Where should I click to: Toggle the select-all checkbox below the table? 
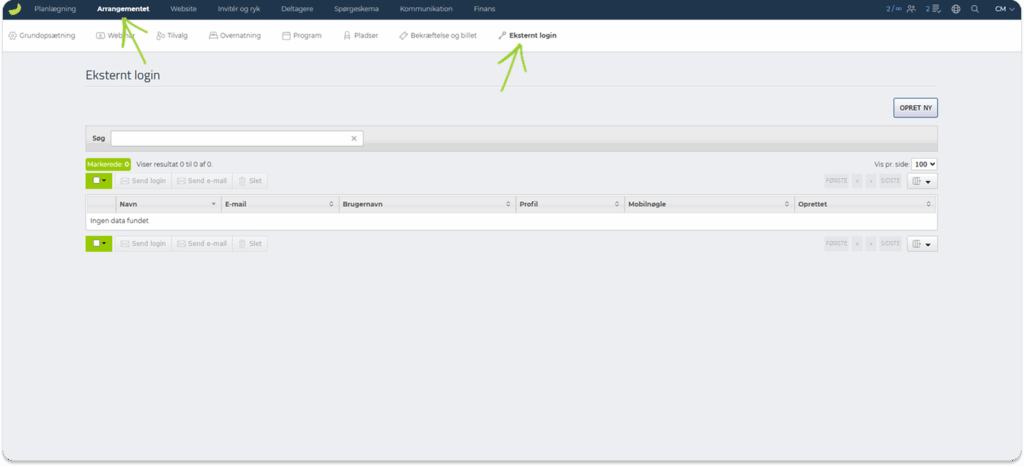pyautogui.click(x=96, y=243)
